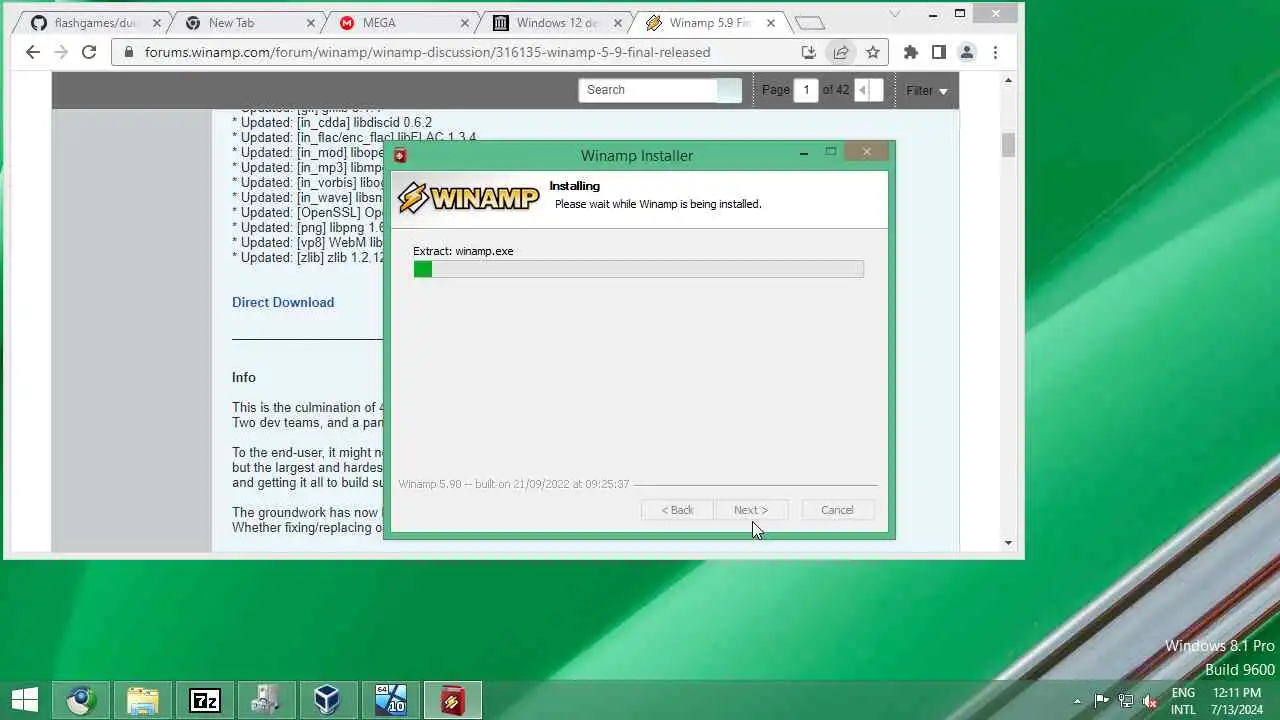
Task: Click the Winamp Installer title bar icon
Action: [400, 155]
